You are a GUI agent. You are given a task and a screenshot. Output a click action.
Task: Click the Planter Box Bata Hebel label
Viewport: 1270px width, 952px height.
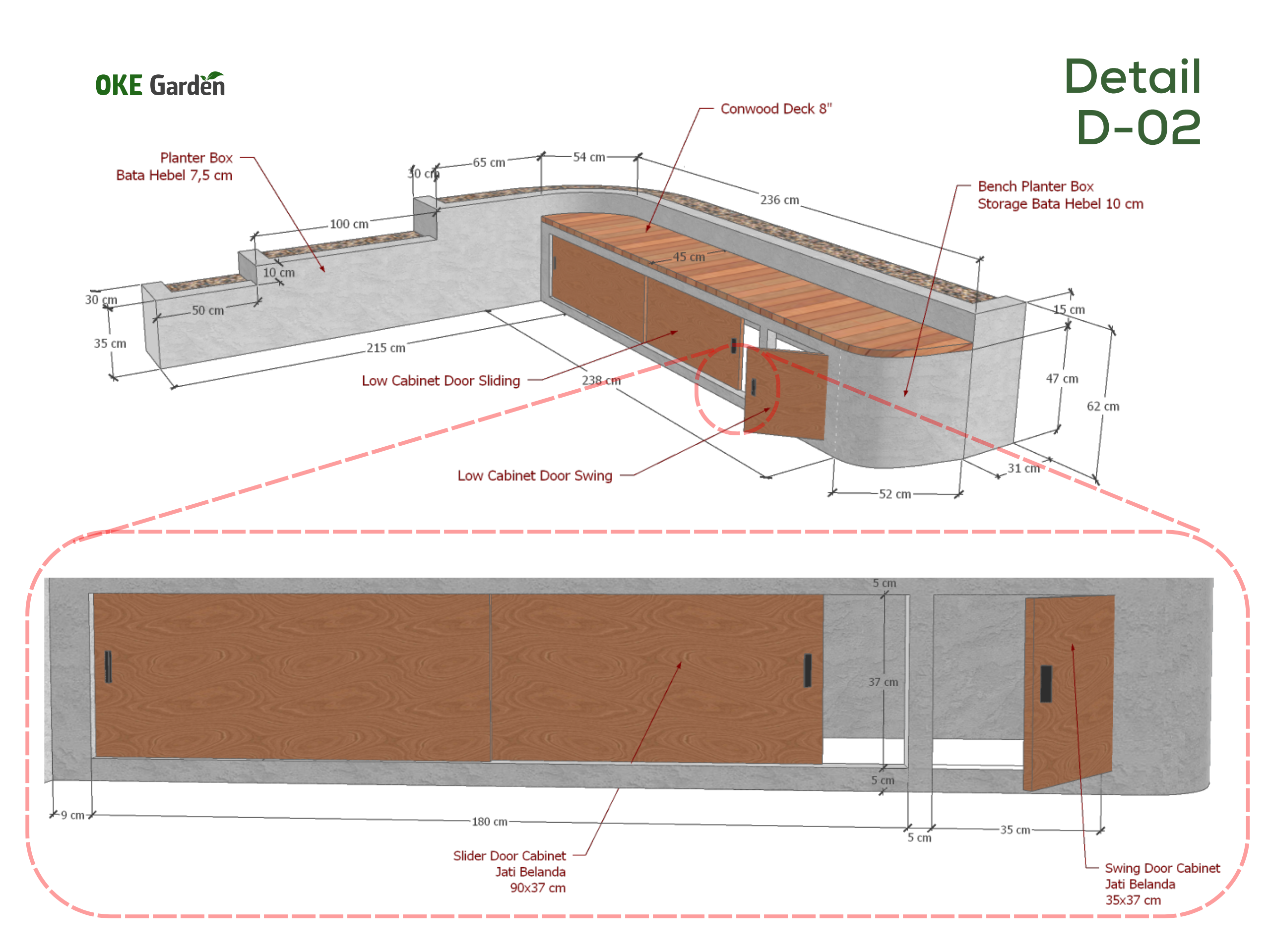point(174,167)
